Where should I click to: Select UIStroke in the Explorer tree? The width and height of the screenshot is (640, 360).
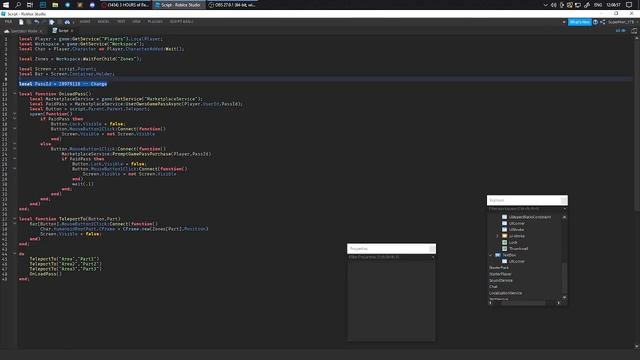tap(516, 230)
